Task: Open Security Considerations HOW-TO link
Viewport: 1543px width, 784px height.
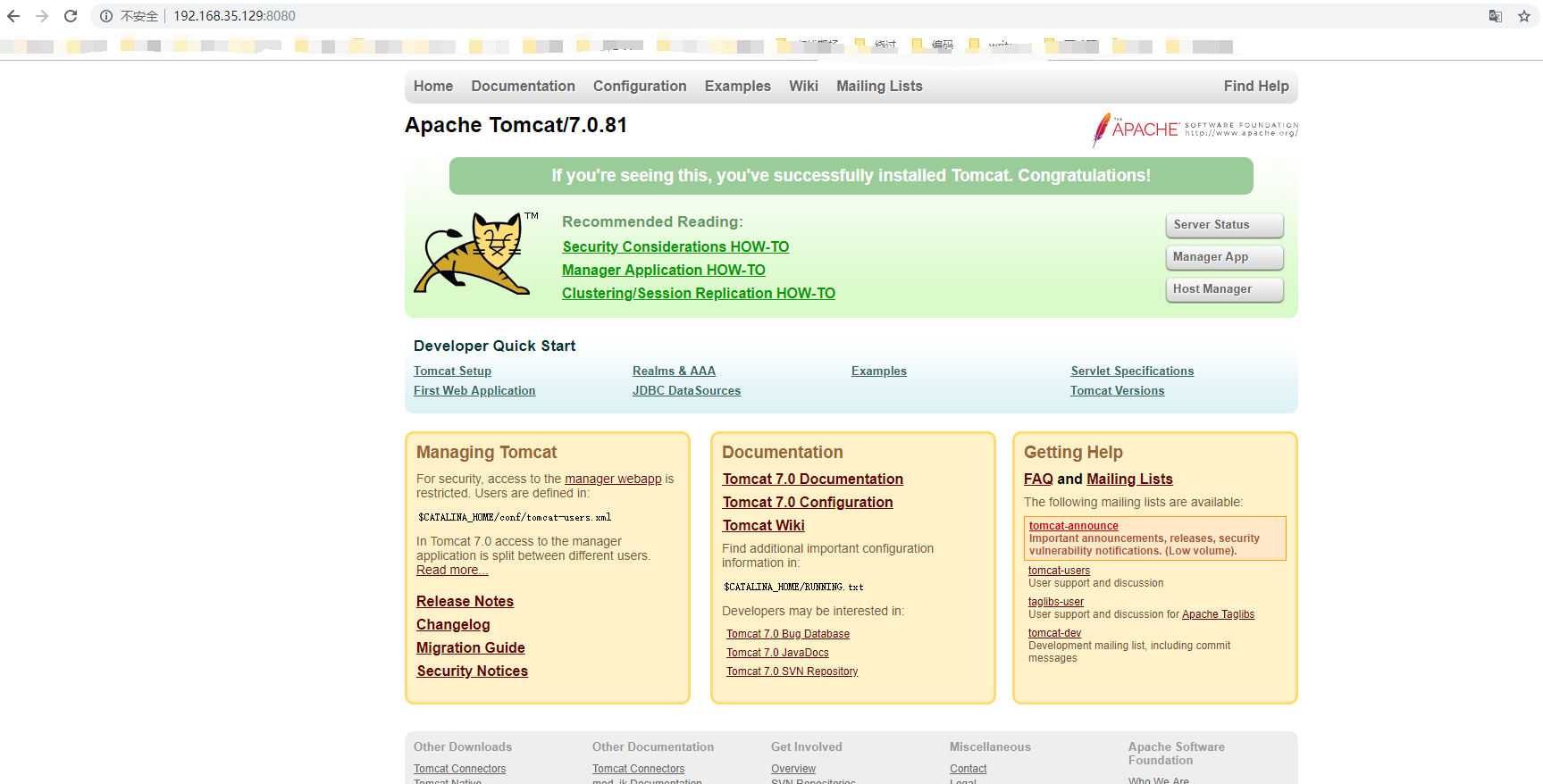Action: (x=675, y=246)
